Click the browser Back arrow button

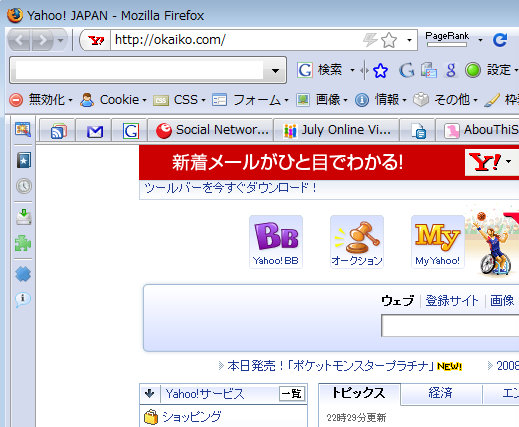(19, 40)
